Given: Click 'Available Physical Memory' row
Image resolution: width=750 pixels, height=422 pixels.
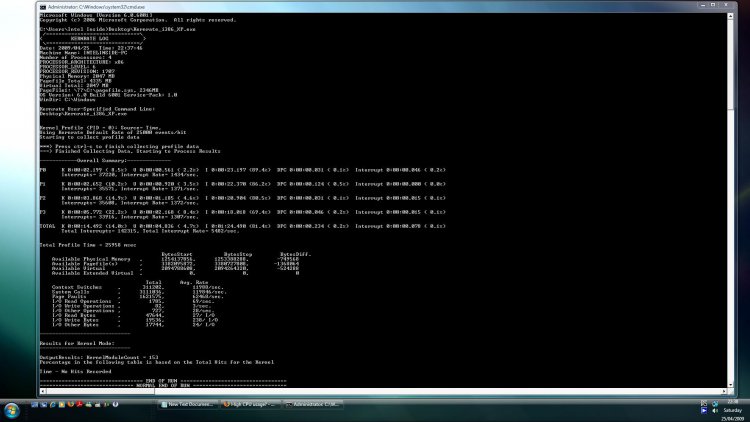Looking at the screenshot, I should click(x=175, y=259).
